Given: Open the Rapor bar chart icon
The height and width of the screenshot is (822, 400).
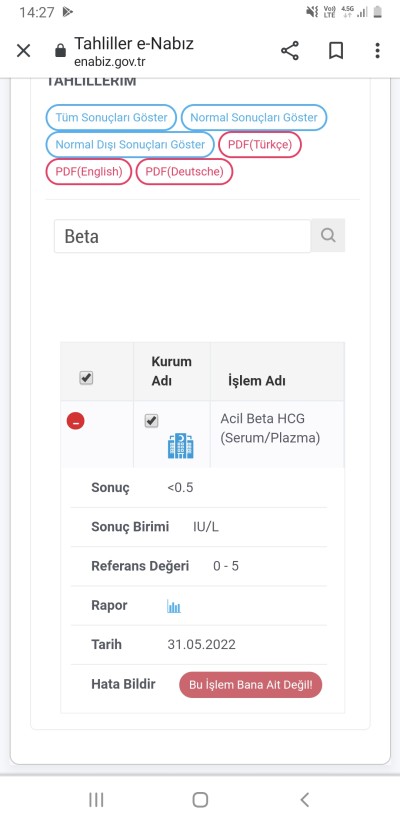Looking at the screenshot, I should point(174,607).
